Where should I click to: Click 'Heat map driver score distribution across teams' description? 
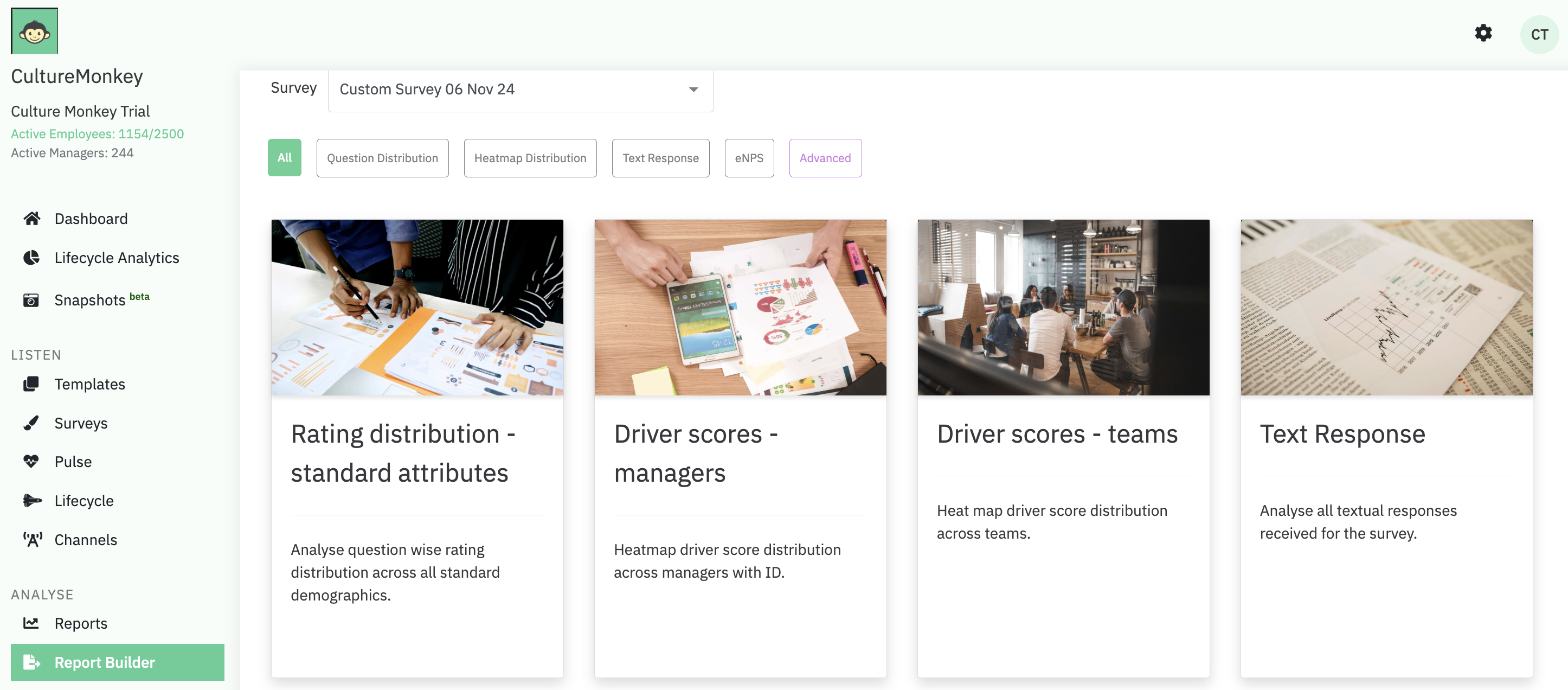1052,522
